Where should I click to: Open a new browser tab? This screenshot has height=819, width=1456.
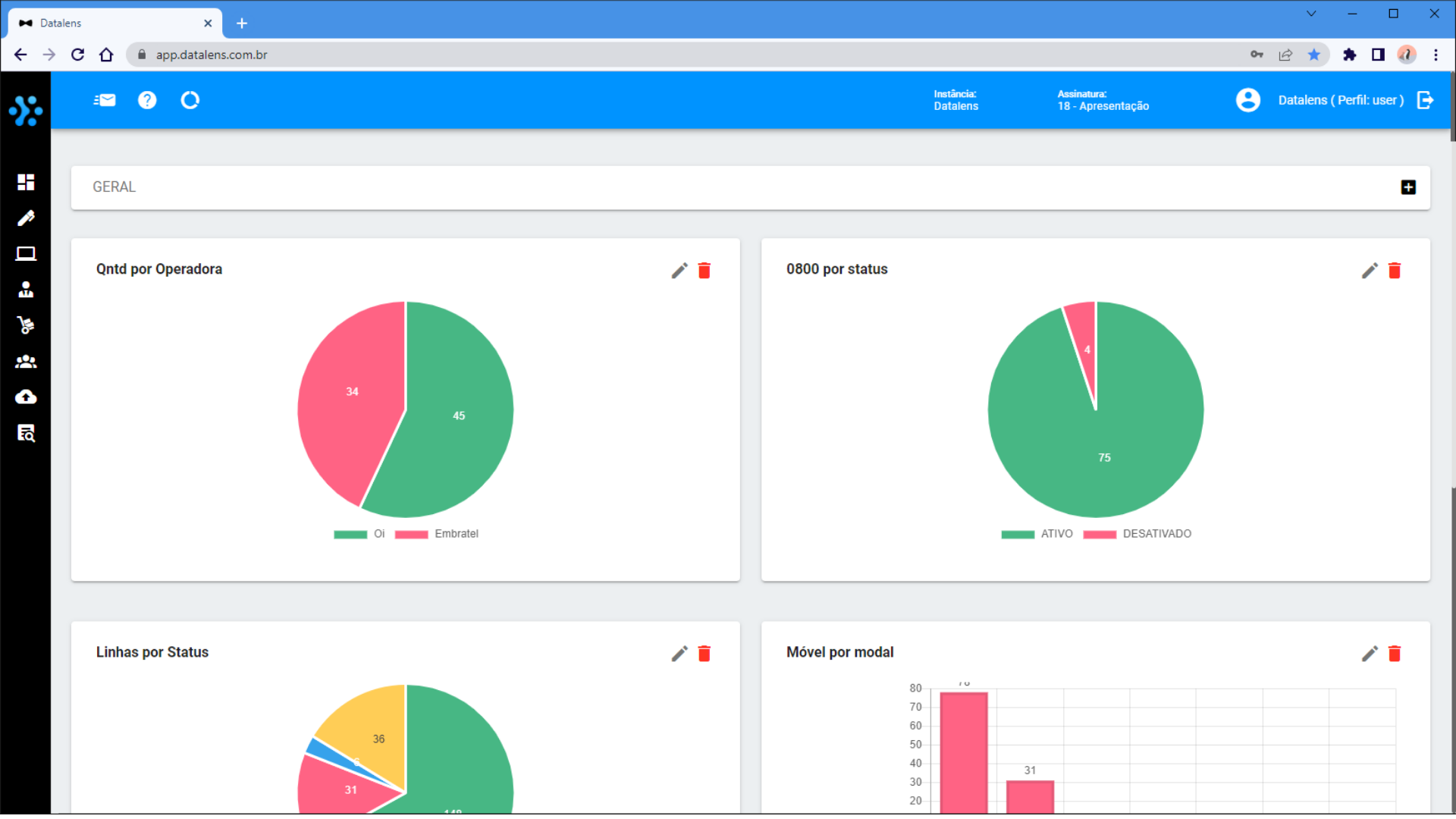tap(242, 24)
